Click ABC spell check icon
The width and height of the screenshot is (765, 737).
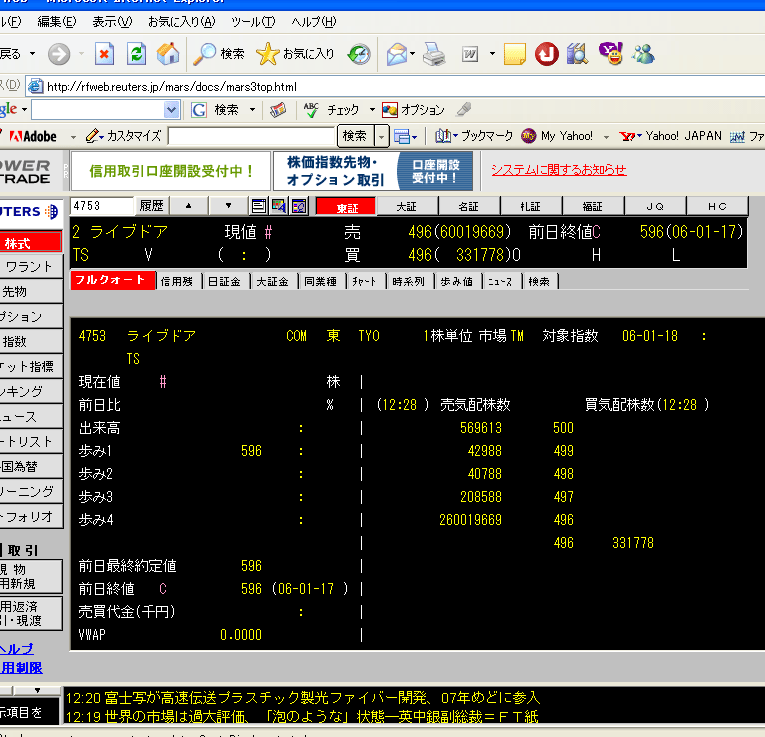pyautogui.click(x=311, y=110)
